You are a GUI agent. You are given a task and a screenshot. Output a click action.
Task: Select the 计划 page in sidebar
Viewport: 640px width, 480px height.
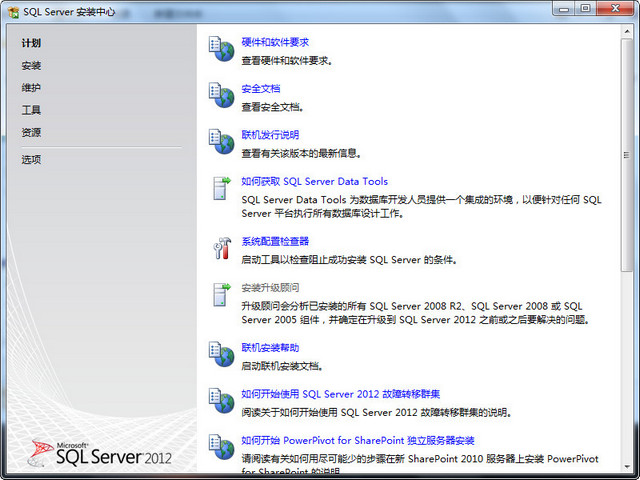click(x=31, y=43)
